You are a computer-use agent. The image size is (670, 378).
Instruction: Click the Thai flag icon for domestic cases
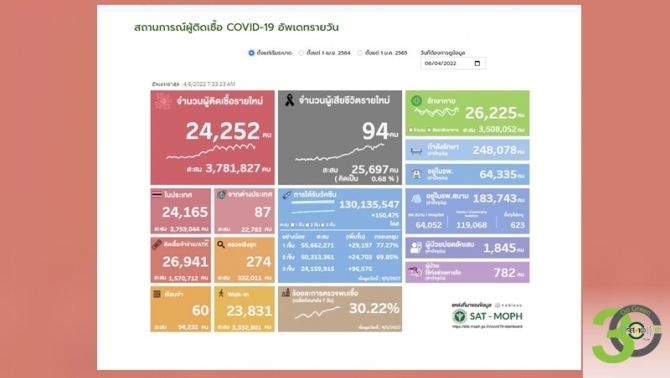pos(157,195)
